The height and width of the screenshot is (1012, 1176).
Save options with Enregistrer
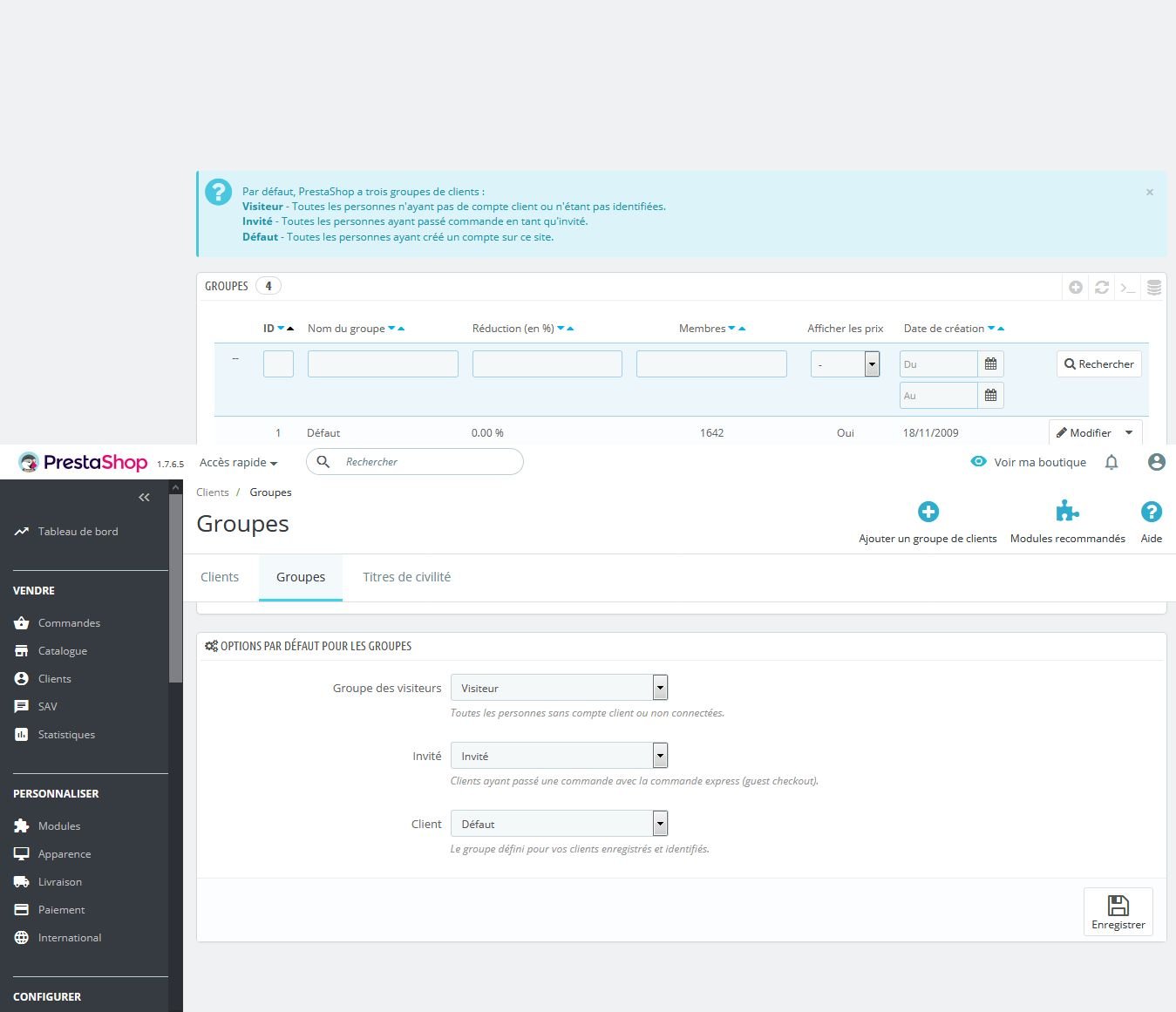pos(1118,912)
